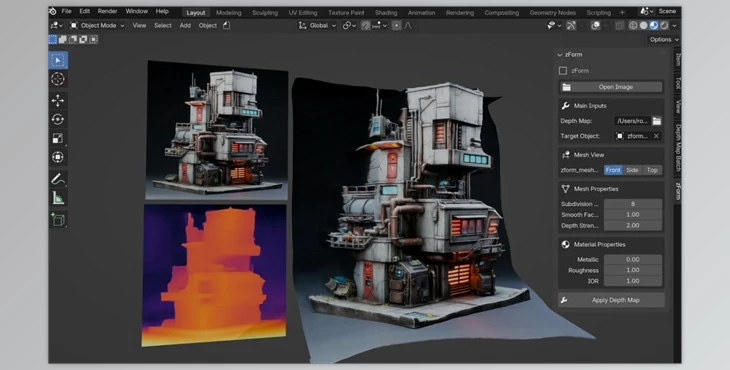Select the Annotate tool
The width and height of the screenshot is (730, 370).
(58, 179)
